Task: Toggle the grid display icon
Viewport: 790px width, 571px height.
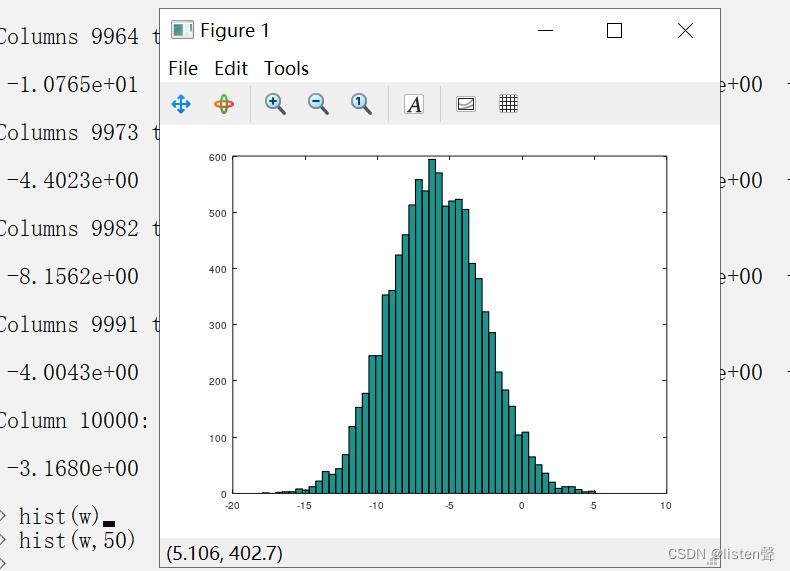Action: [508, 104]
